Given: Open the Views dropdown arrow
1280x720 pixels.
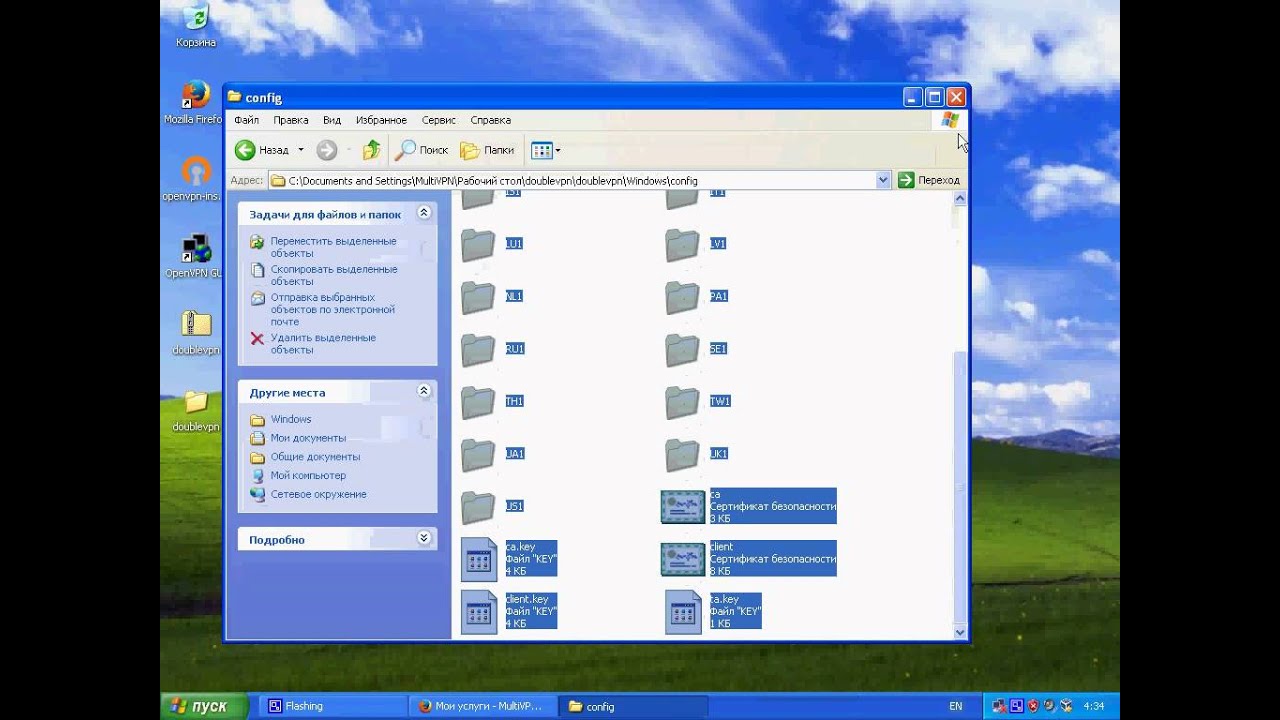Looking at the screenshot, I should click(558, 150).
